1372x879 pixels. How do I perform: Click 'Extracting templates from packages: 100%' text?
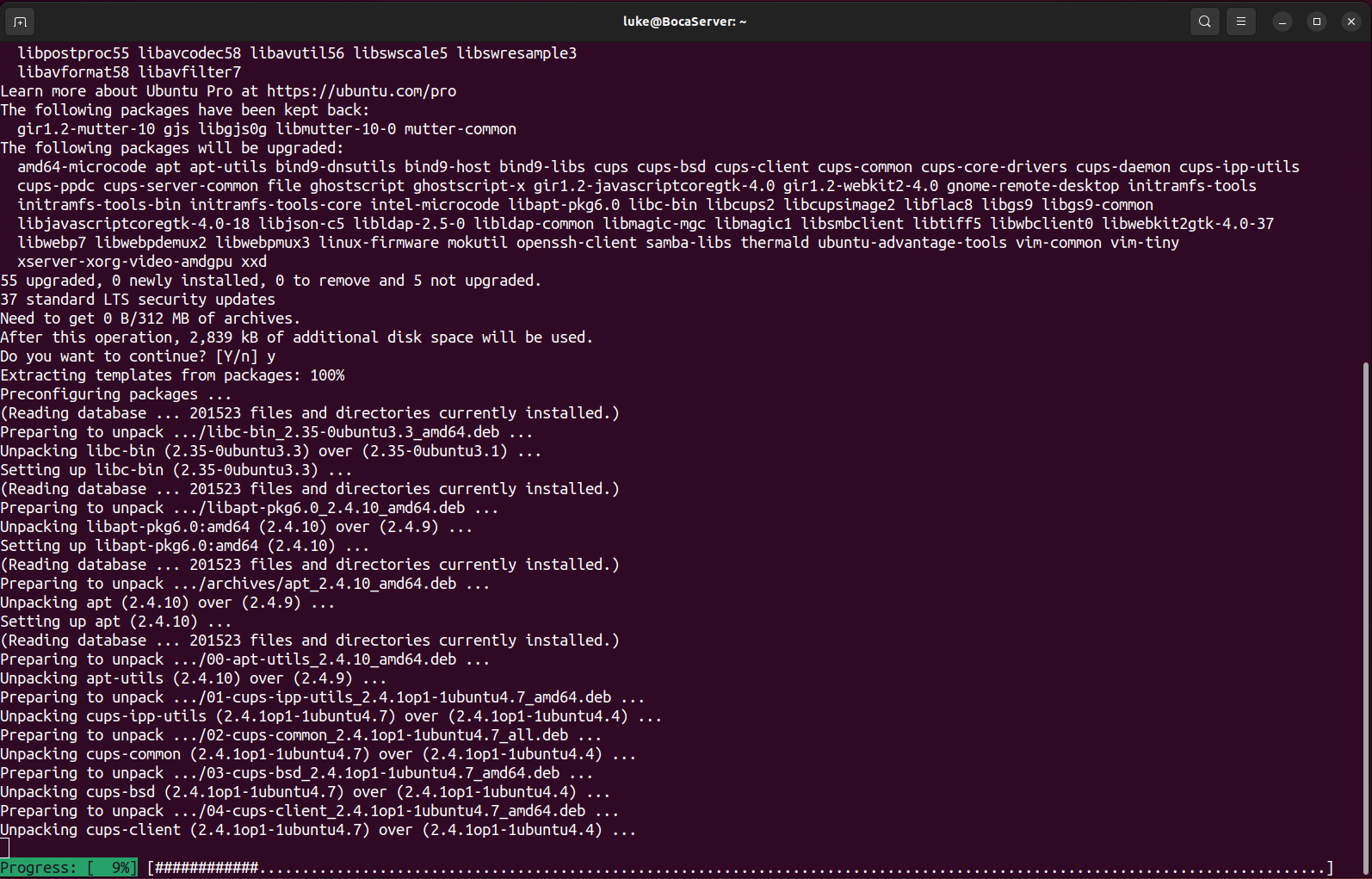click(172, 375)
